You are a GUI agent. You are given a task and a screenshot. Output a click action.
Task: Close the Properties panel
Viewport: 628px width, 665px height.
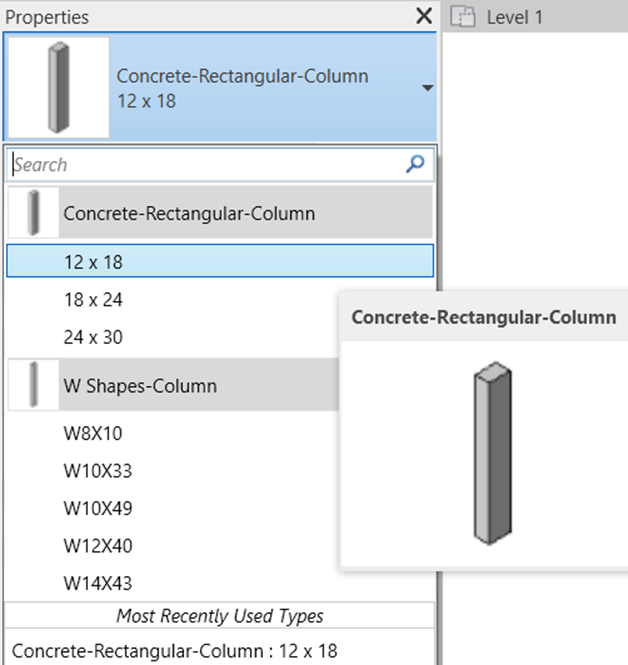(424, 16)
